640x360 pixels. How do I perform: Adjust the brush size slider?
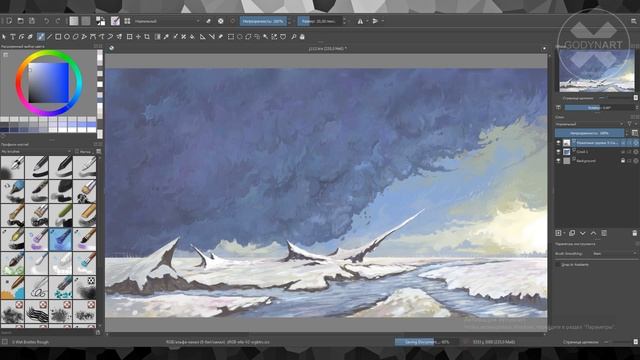[320, 21]
